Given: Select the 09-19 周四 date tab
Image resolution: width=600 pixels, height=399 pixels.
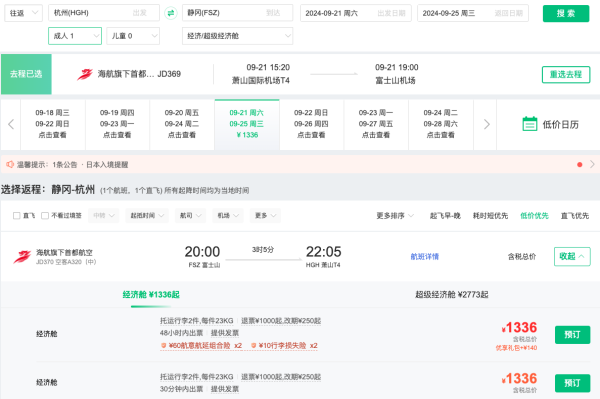Looking at the screenshot, I should (x=117, y=124).
